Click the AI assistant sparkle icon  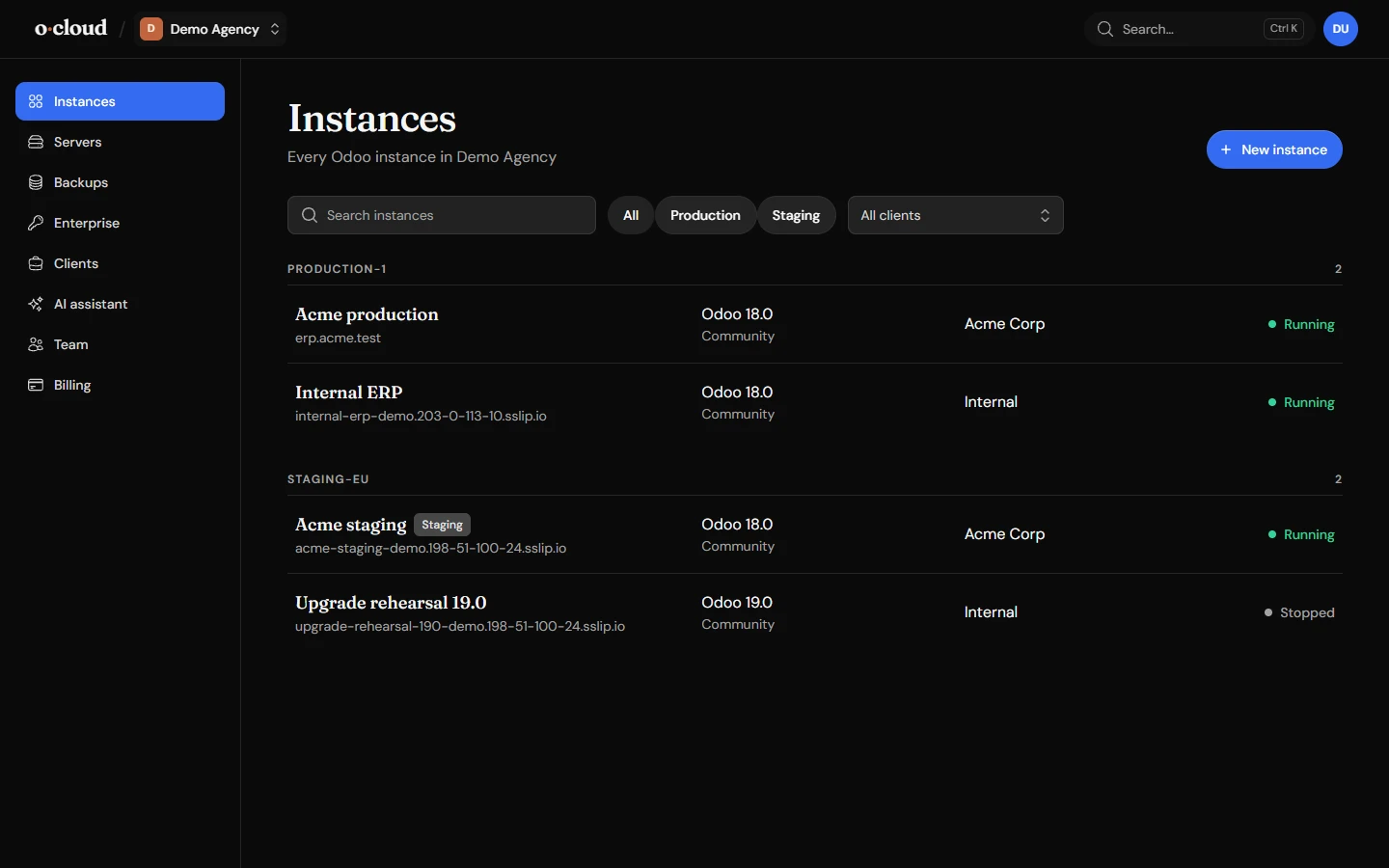pyautogui.click(x=36, y=304)
